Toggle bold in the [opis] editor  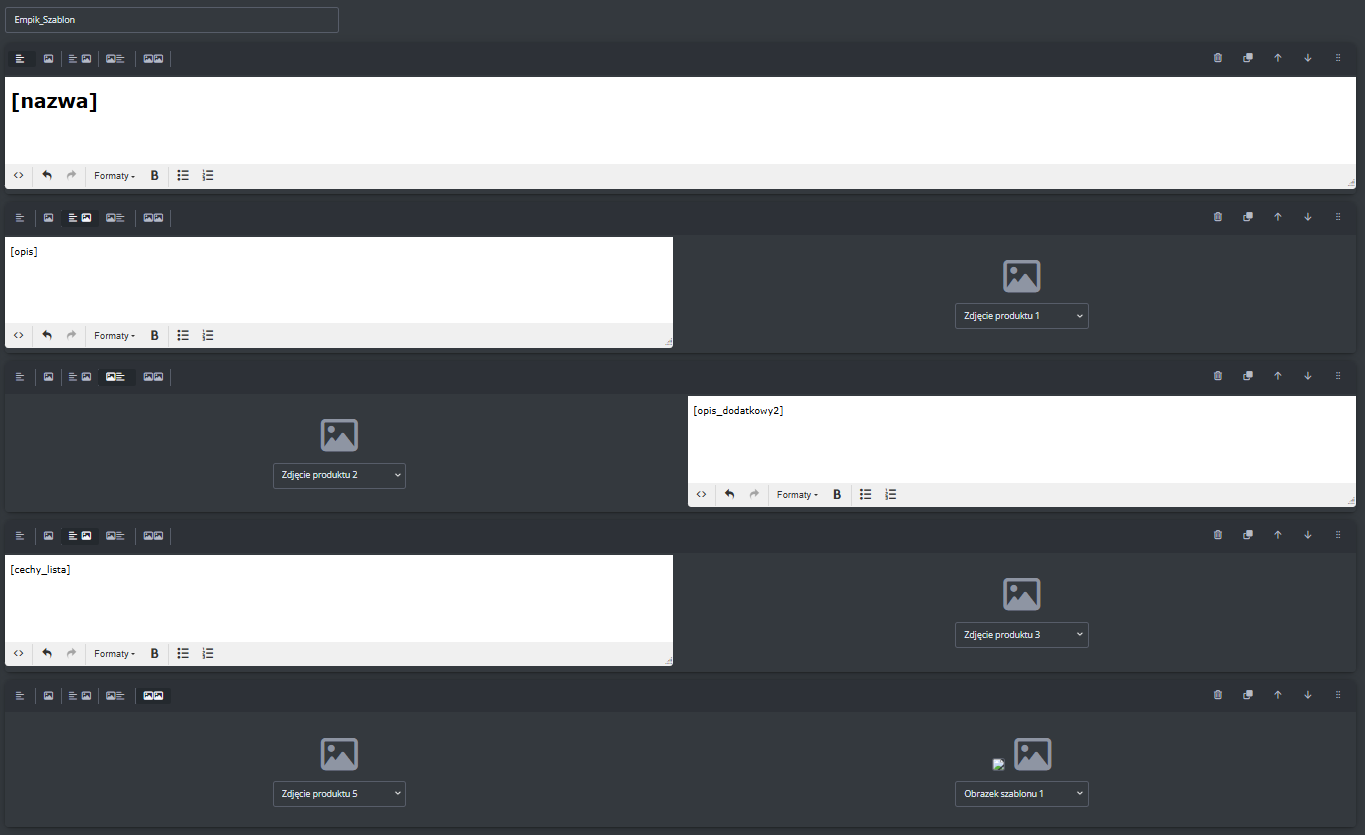154,336
